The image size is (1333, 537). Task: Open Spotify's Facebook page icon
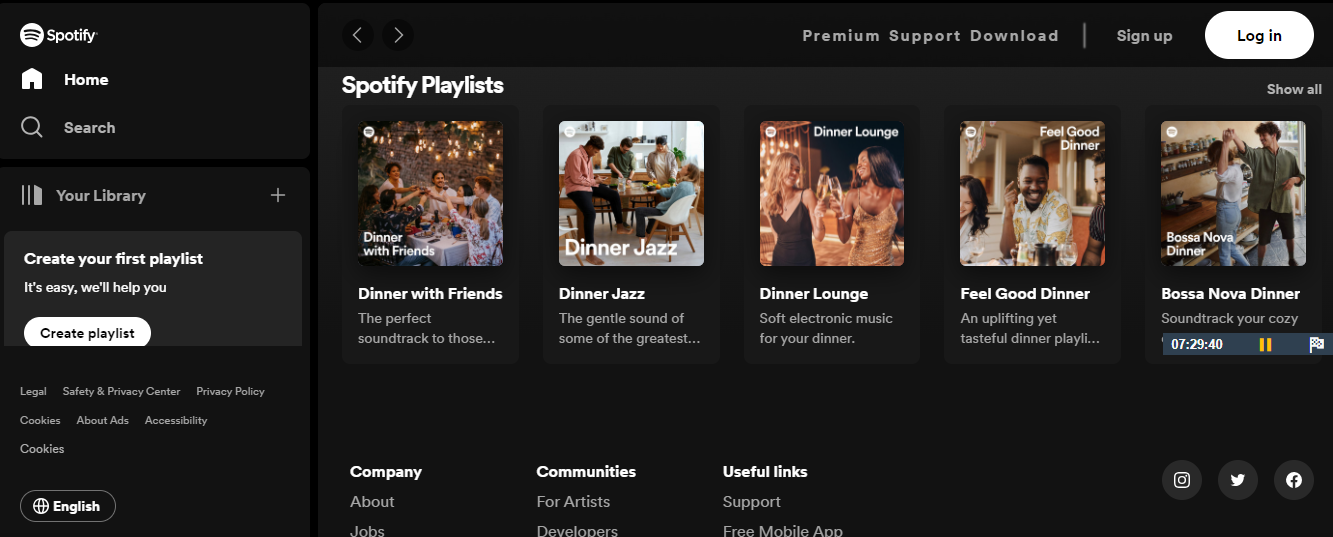pyautogui.click(x=1294, y=480)
